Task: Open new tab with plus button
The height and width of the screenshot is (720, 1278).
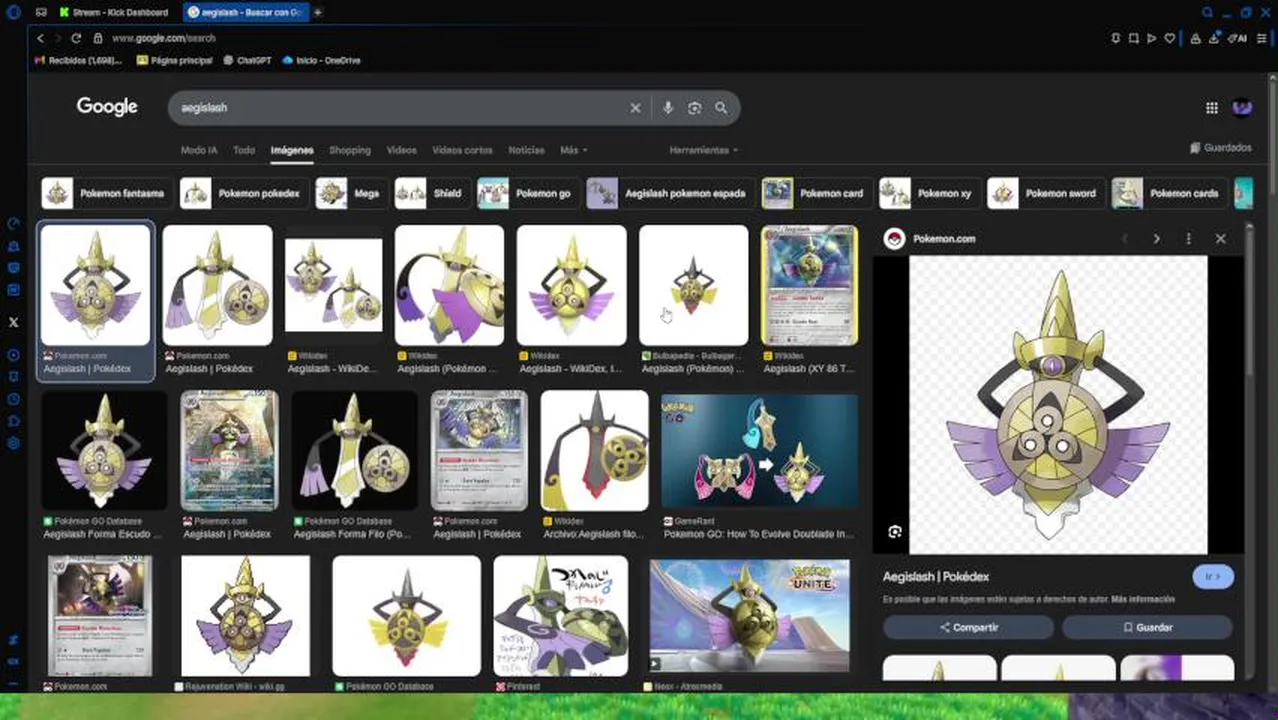Action: click(317, 12)
